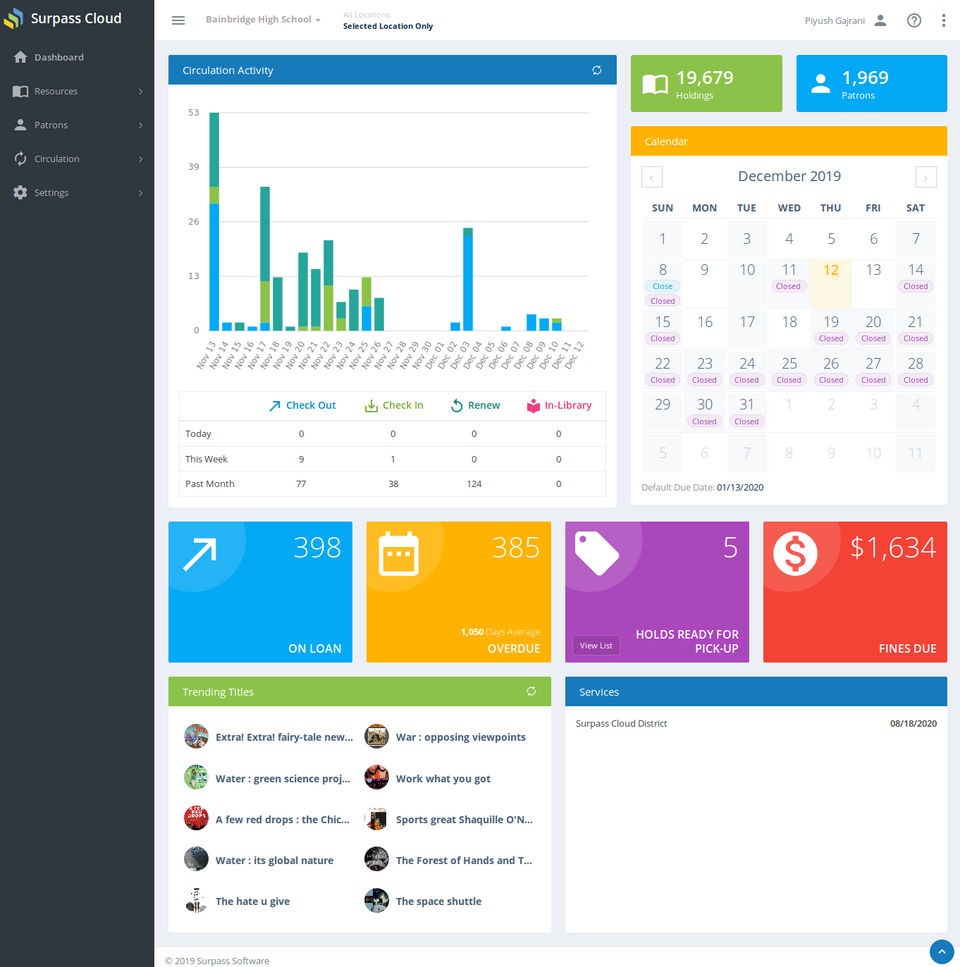Toggle the hamburger sidebar menu icon
Image resolution: width=960 pixels, height=967 pixels.
coord(178,20)
